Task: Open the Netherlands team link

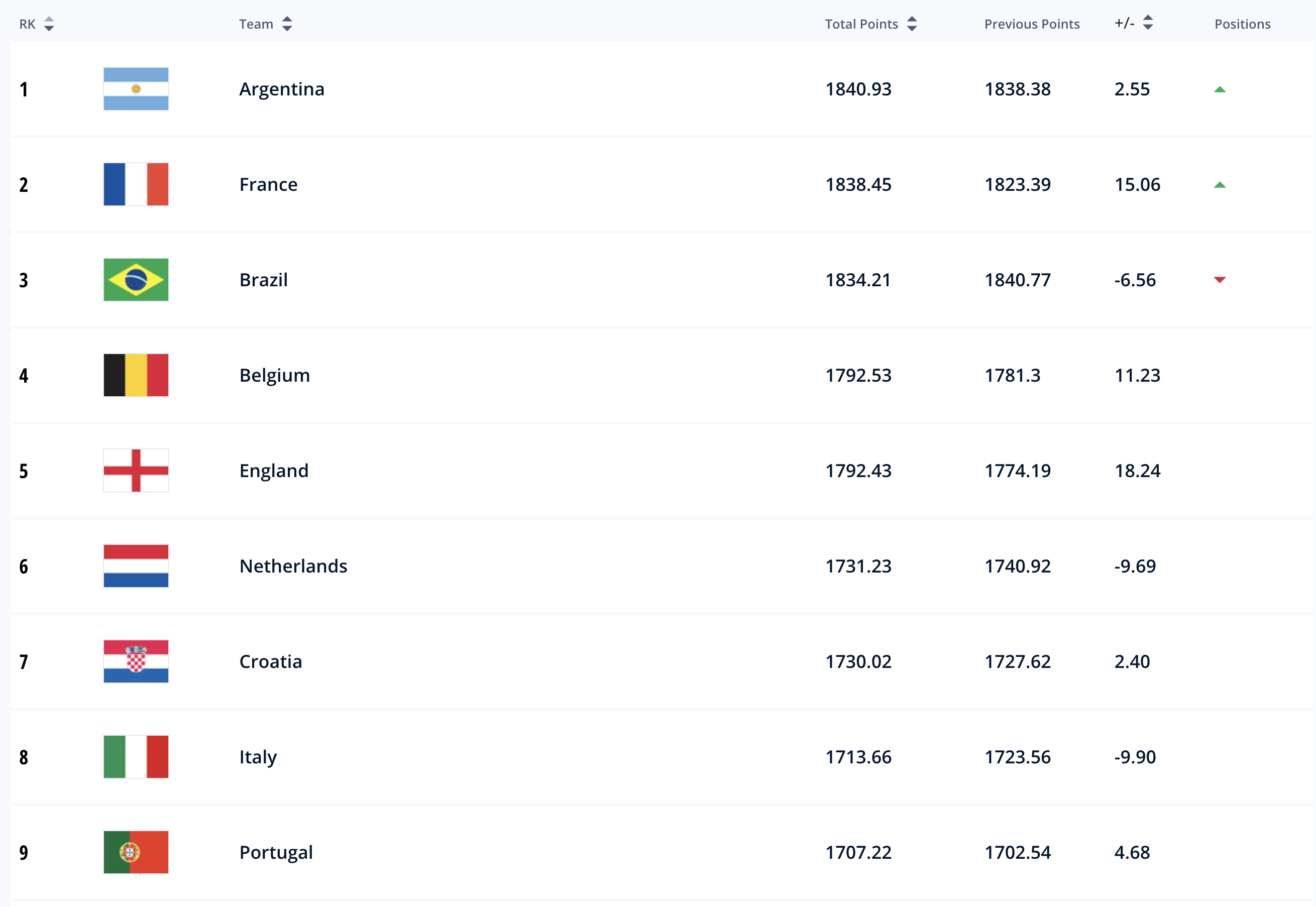Action: 293,566
